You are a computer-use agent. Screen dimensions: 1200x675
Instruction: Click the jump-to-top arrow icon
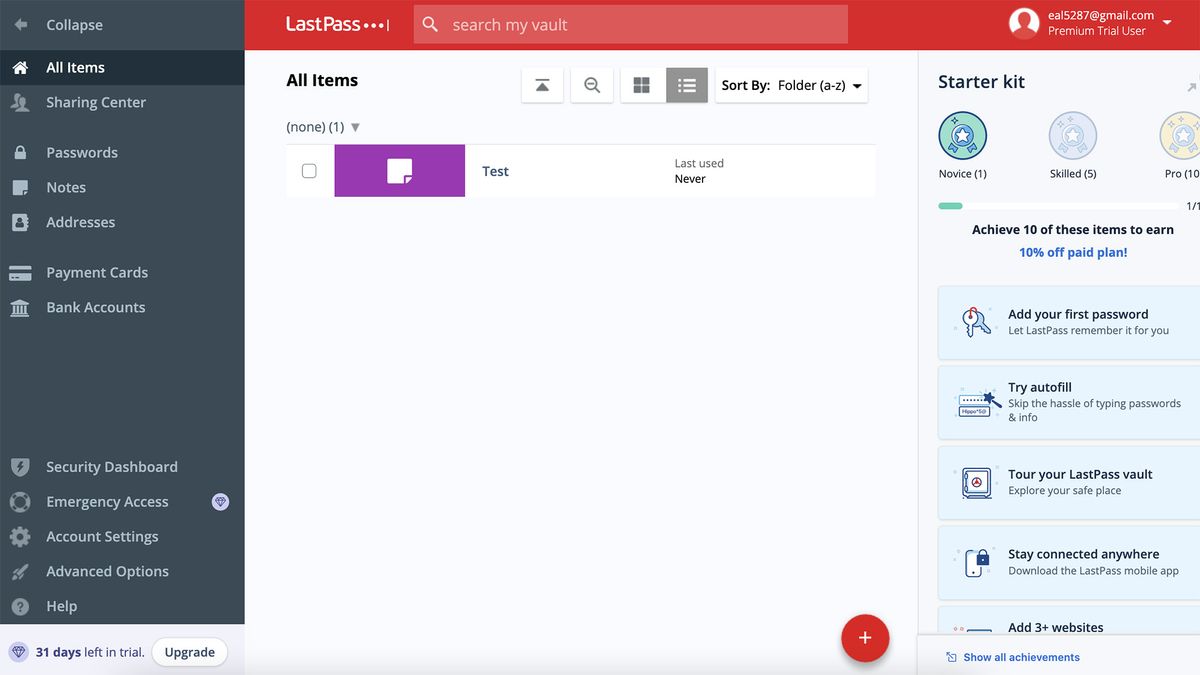tap(542, 85)
